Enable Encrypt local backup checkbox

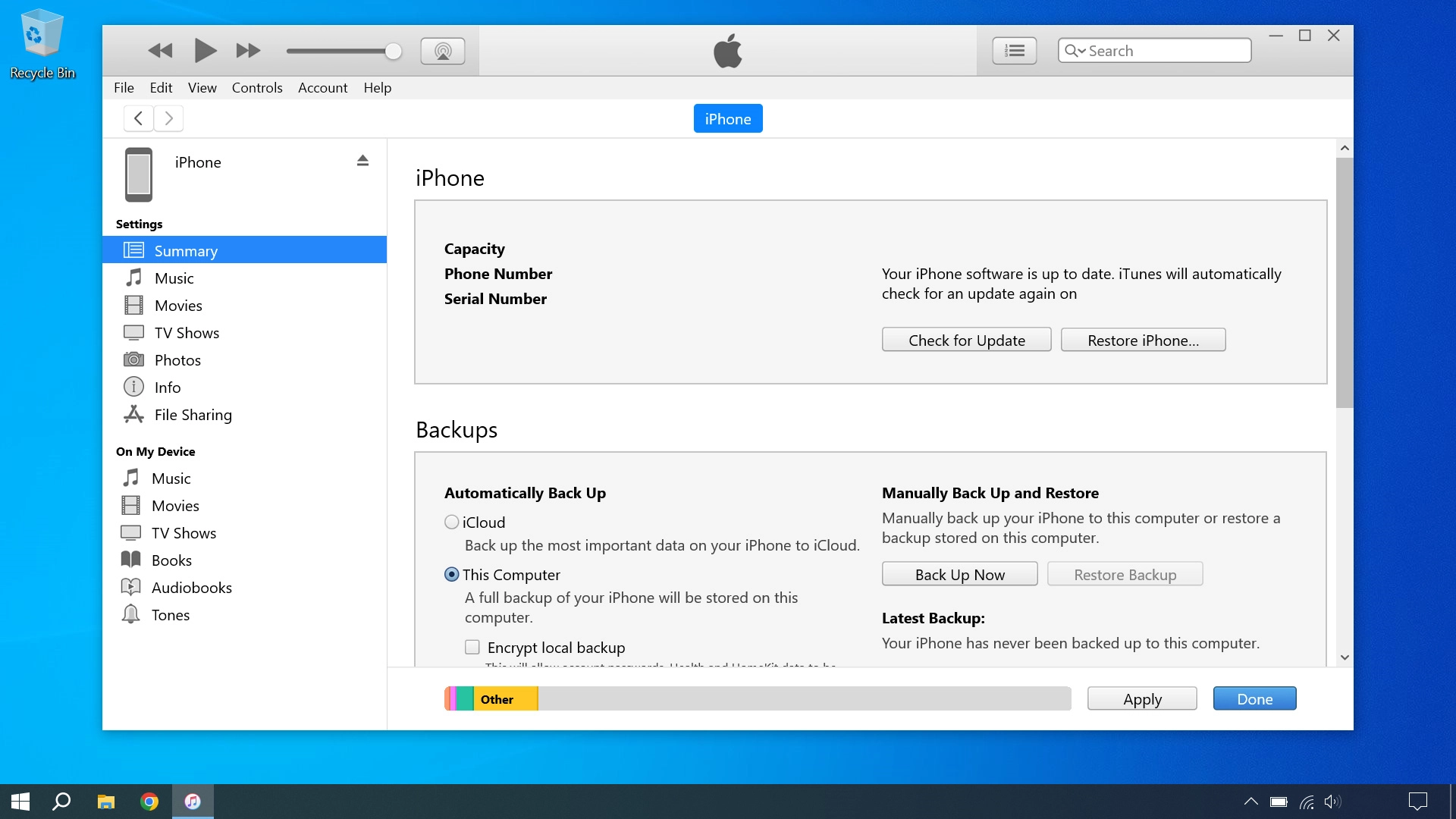[472, 648]
